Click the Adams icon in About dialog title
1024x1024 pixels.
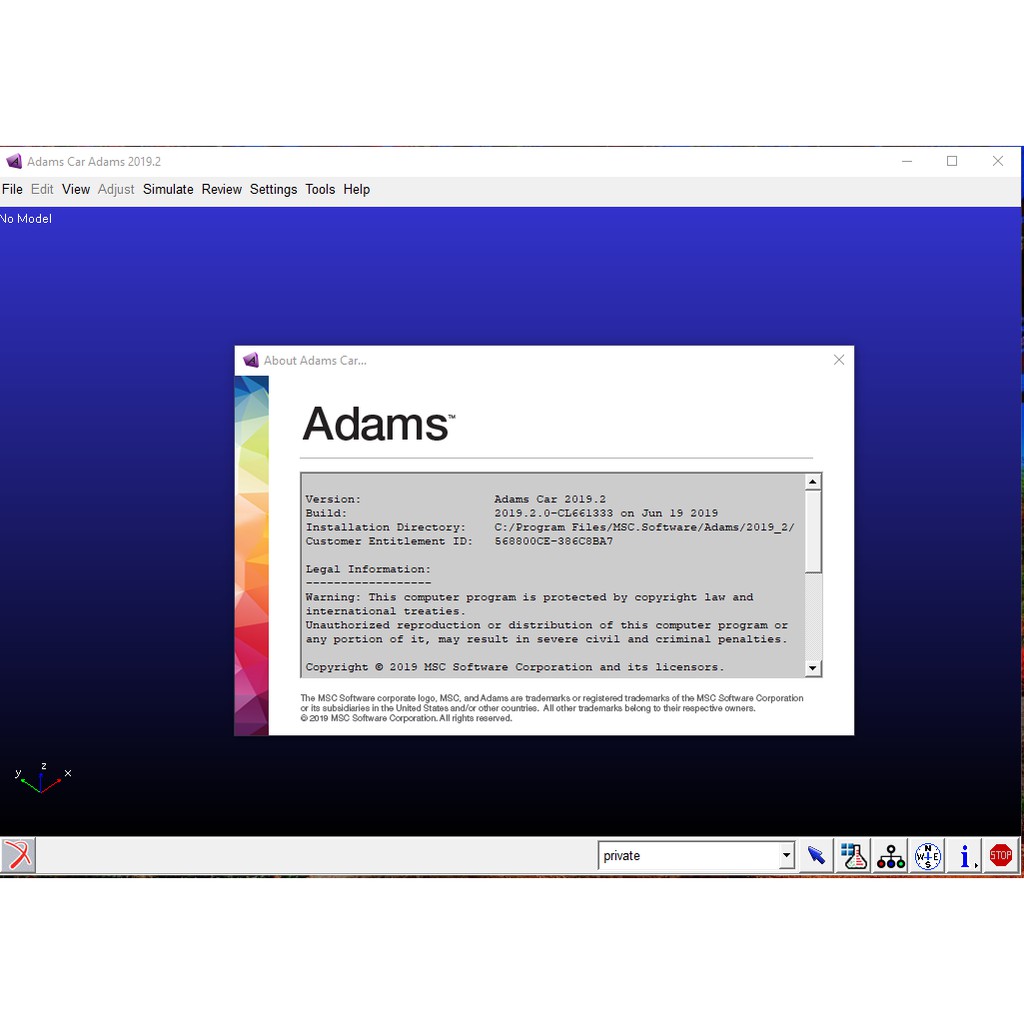tap(251, 360)
